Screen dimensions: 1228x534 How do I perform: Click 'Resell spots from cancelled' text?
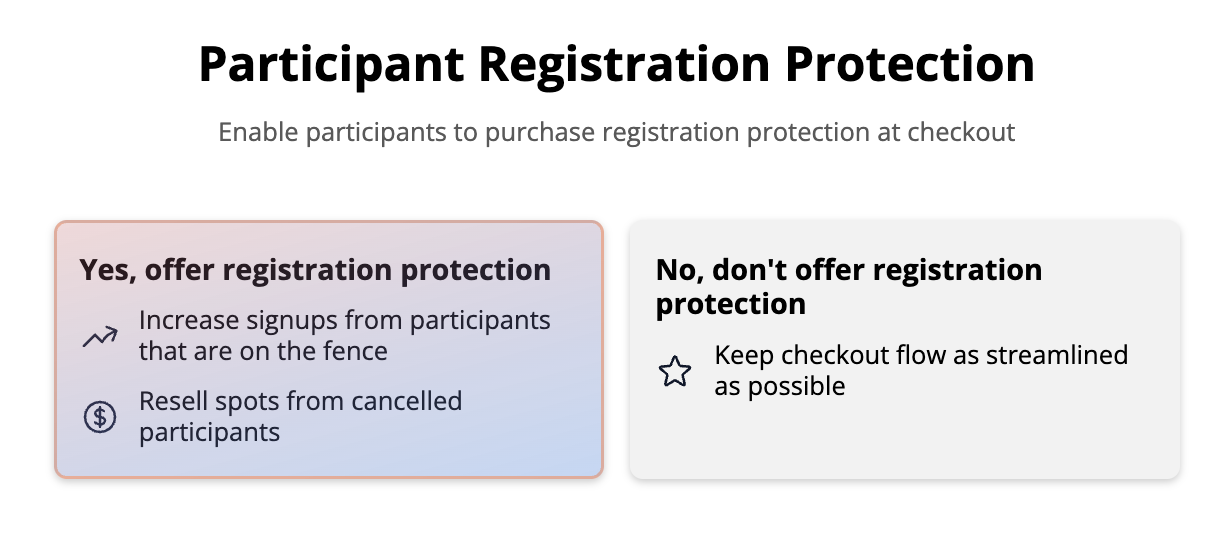pyautogui.click(x=300, y=402)
